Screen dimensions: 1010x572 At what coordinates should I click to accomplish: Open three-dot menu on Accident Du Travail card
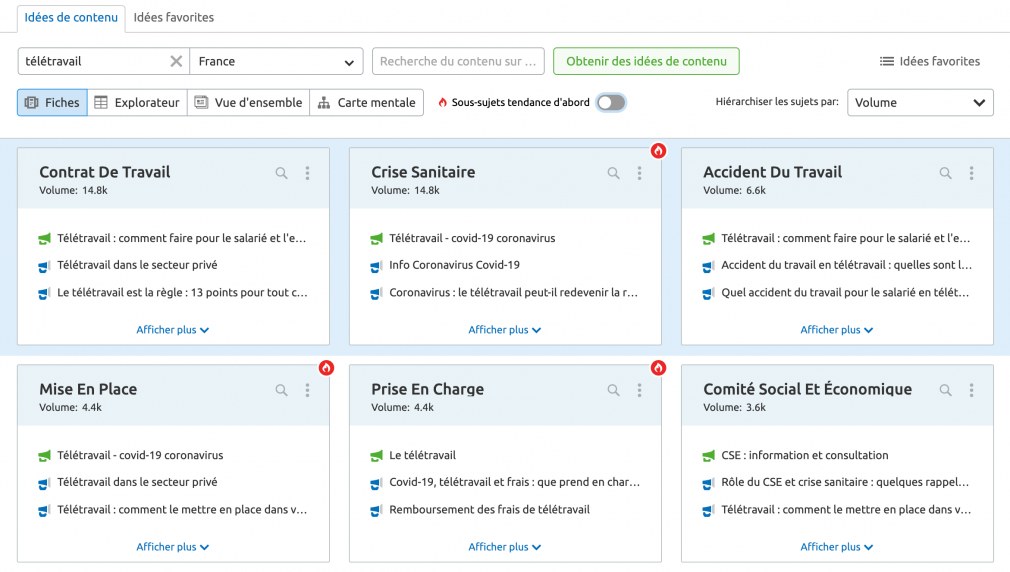(971, 173)
